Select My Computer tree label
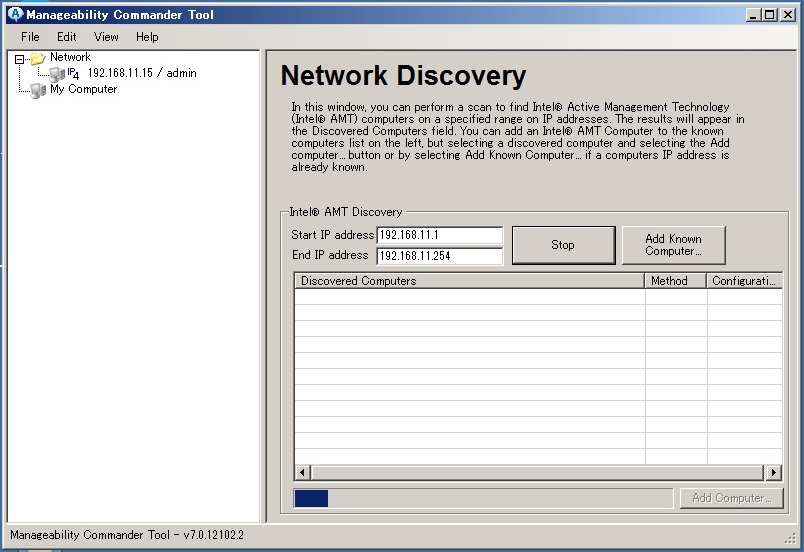The height and width of the screenshot is (552, 804). click(x=84, y=89)
